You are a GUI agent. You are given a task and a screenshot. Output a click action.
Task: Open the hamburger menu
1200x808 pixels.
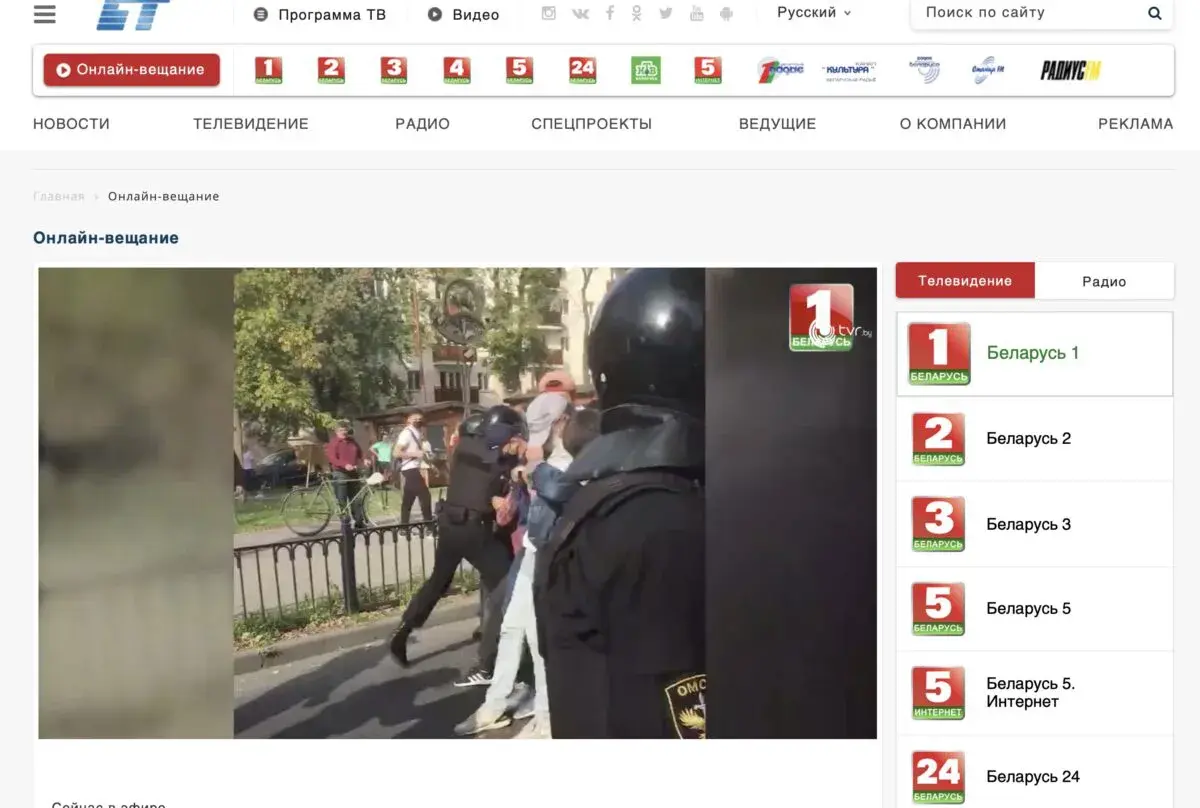point(45,14)
